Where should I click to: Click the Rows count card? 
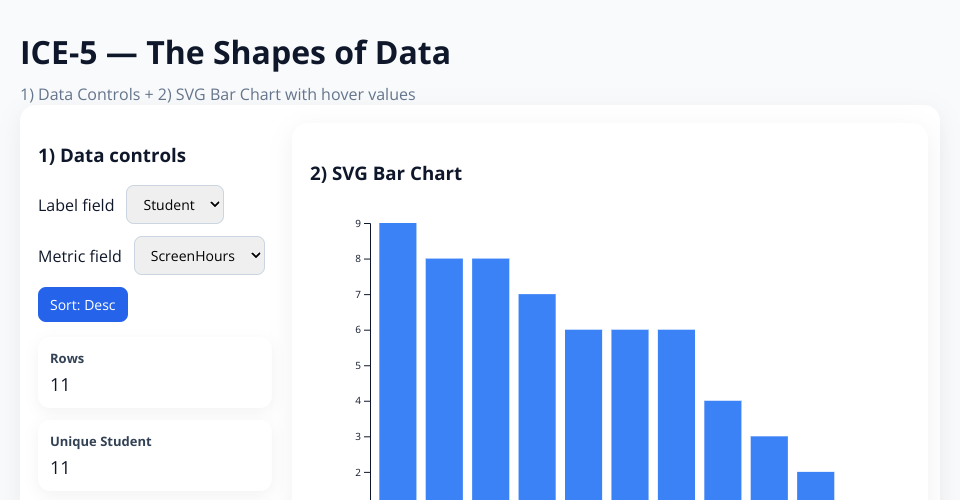coord(155,372)
